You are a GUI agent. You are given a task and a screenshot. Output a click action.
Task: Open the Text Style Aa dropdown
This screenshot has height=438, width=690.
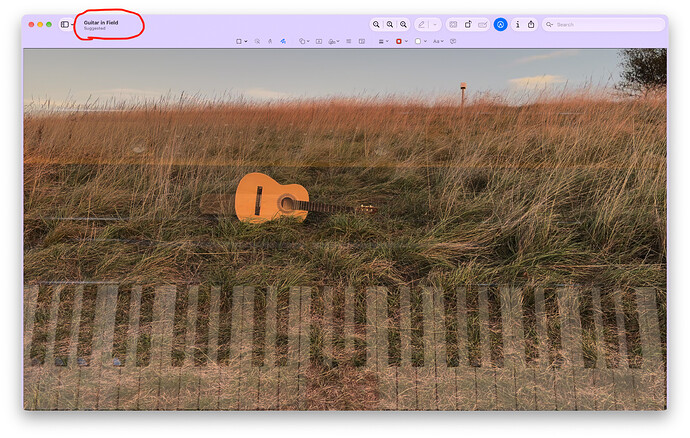point(438,41)
